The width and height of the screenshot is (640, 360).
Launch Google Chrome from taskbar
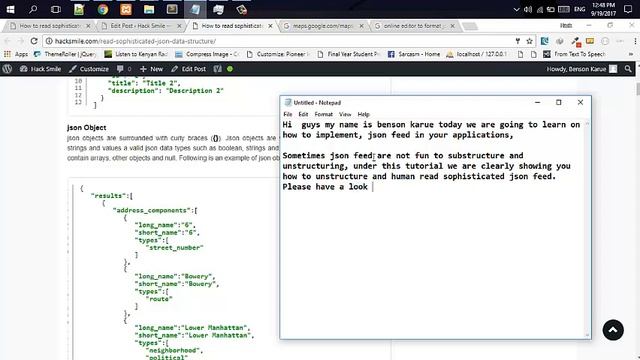pyautogui.click(x=102, y=9)
